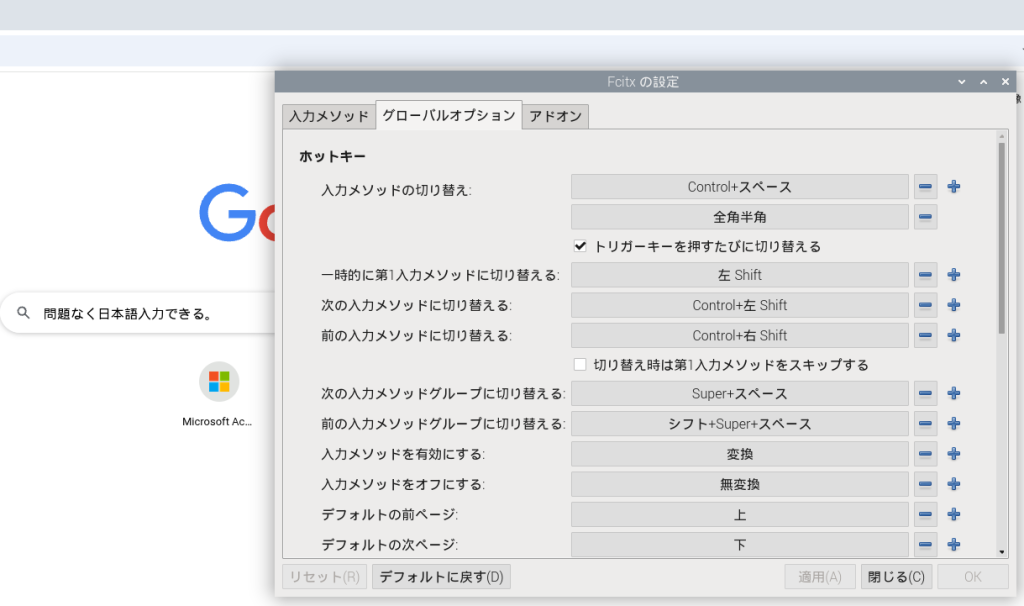Open the アドオン tab

(x=556, y=116)
